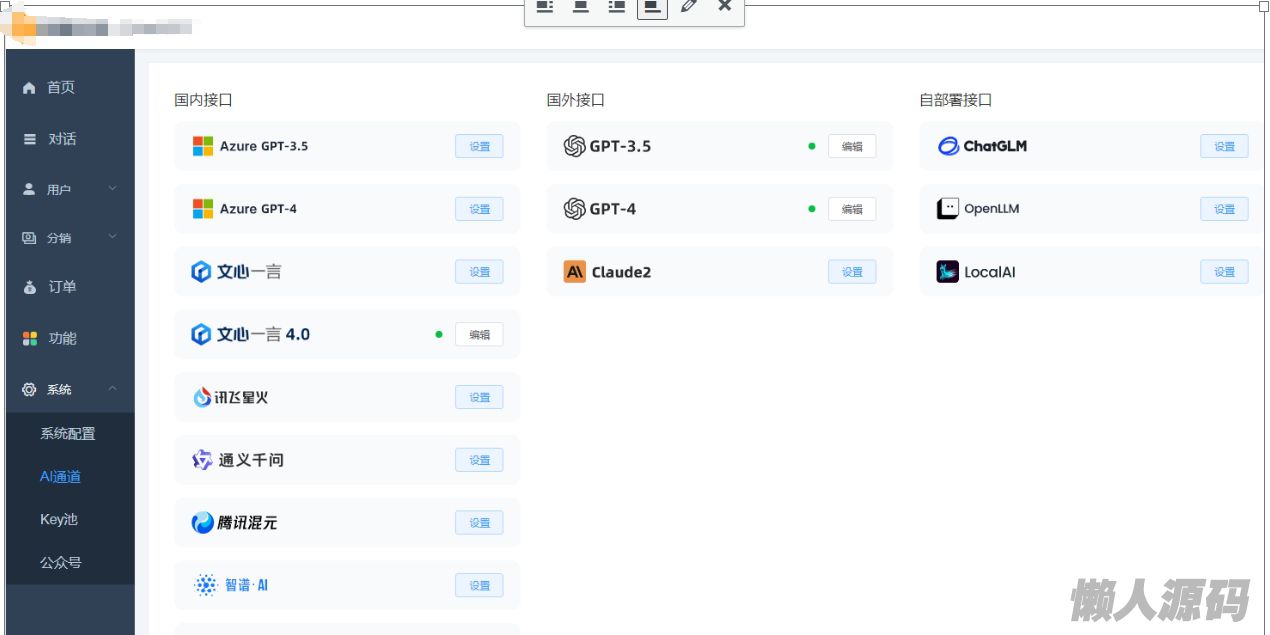1270x635 pixels.
Task: Click the home icon beside 首页
Action: click(x=29, y=88)
